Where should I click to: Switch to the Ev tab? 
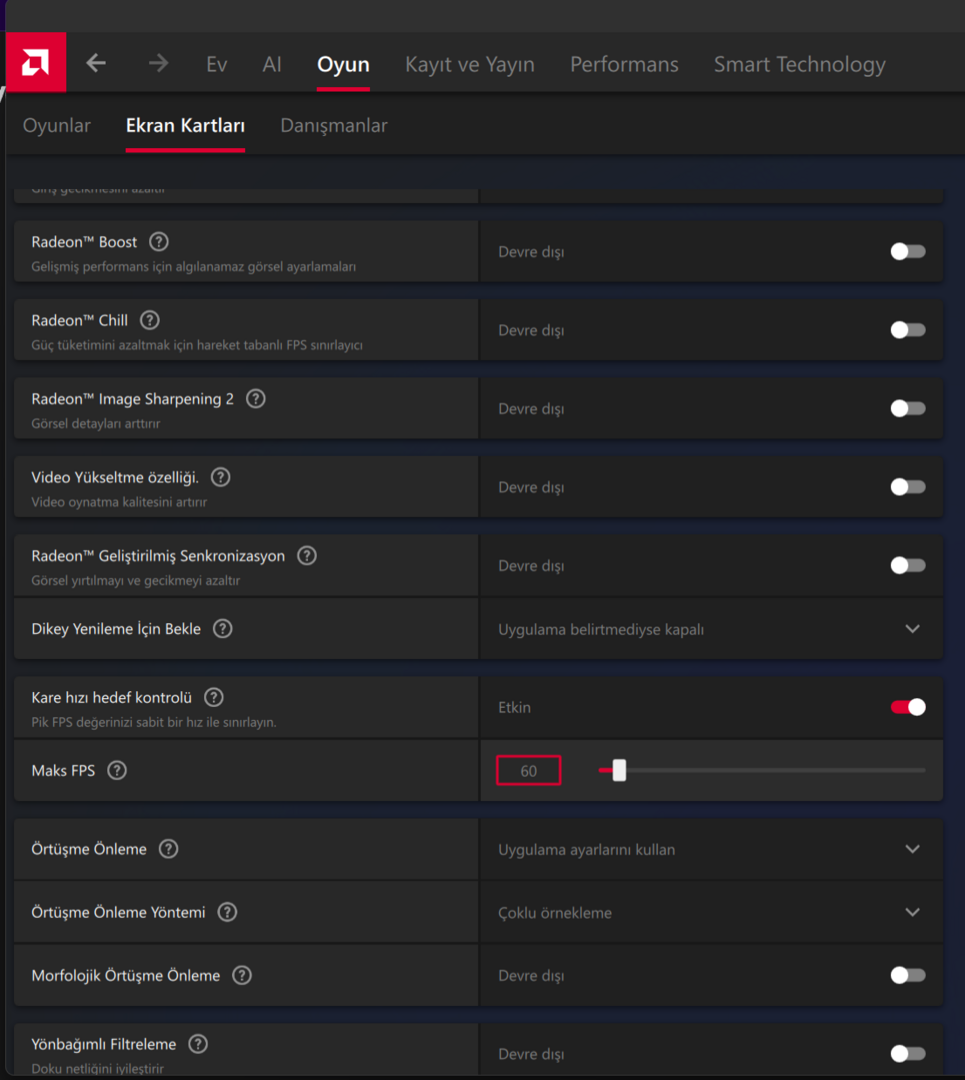click(x=216, y=64)
